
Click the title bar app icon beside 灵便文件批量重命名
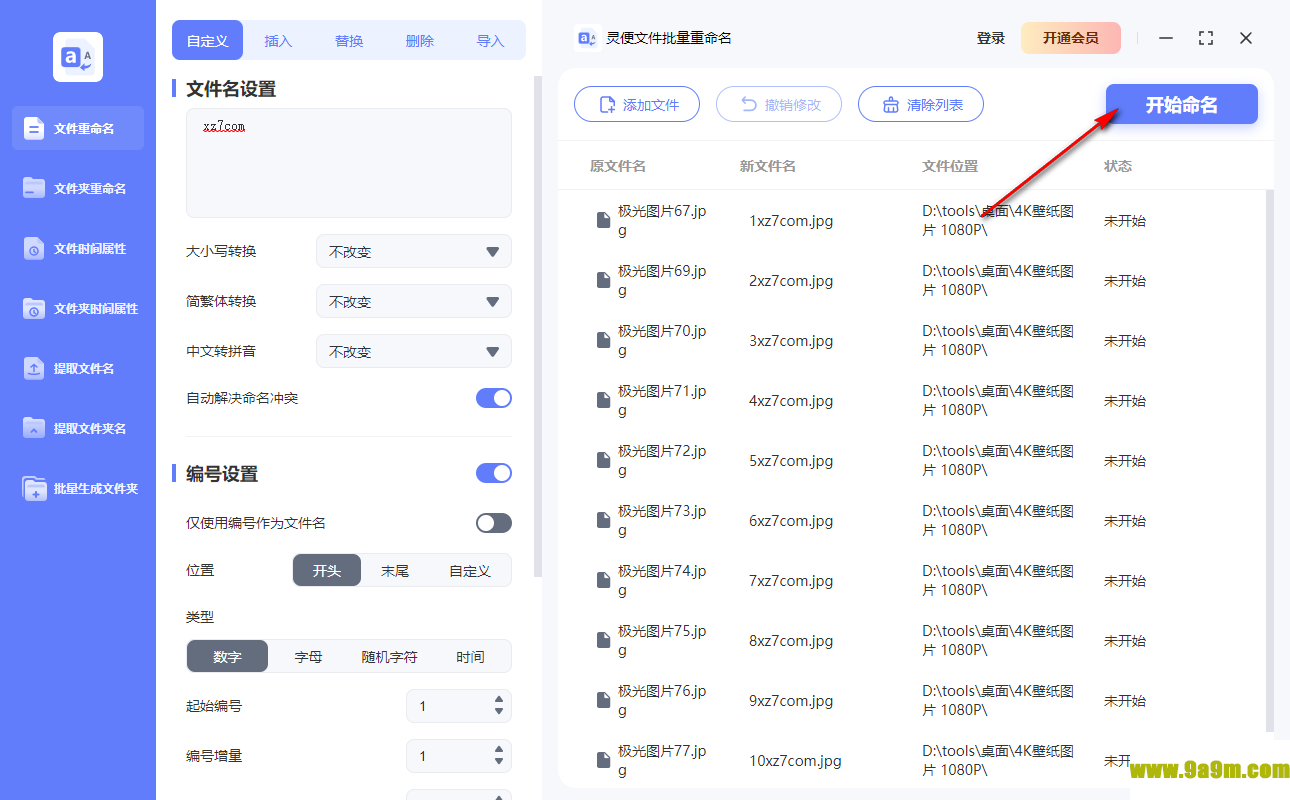tap(587, 38)
